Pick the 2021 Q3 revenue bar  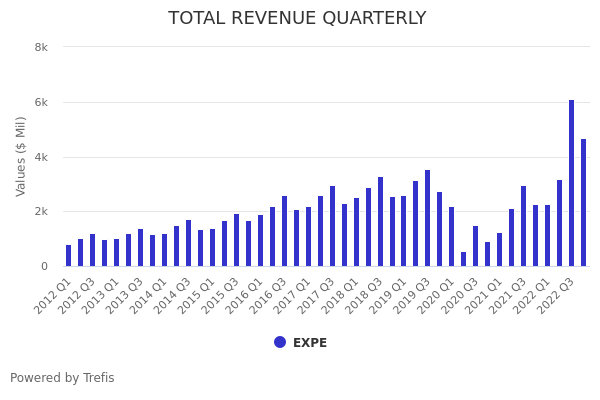(523, 226)
